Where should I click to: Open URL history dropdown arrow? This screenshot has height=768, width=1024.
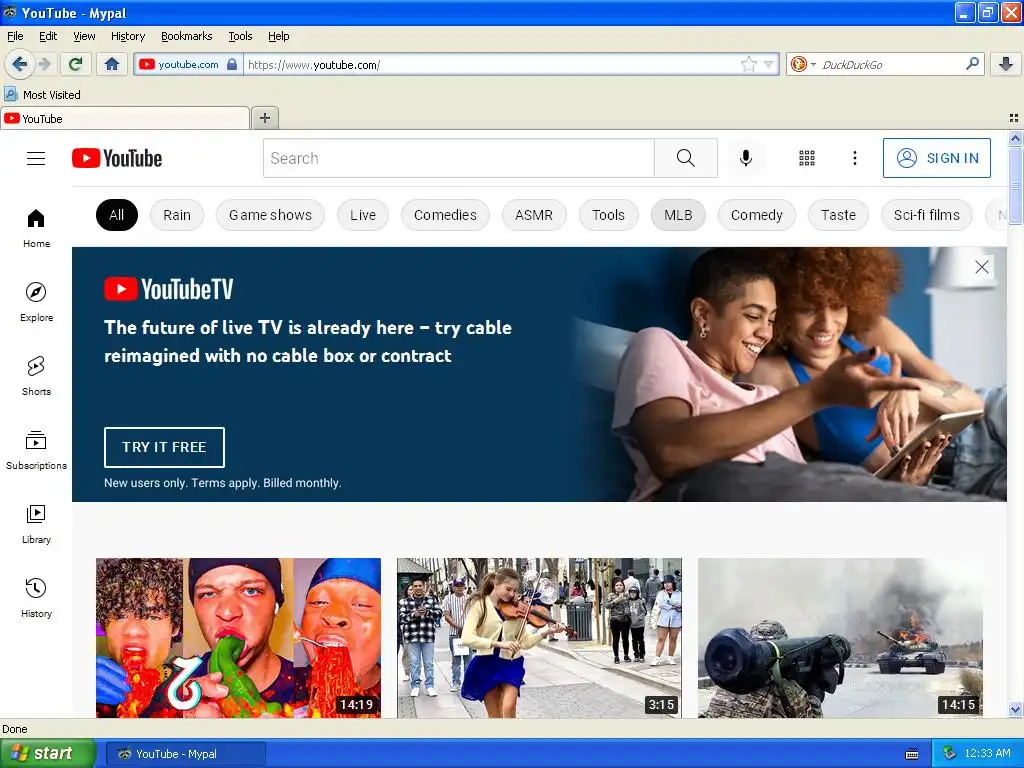(768, 64)
